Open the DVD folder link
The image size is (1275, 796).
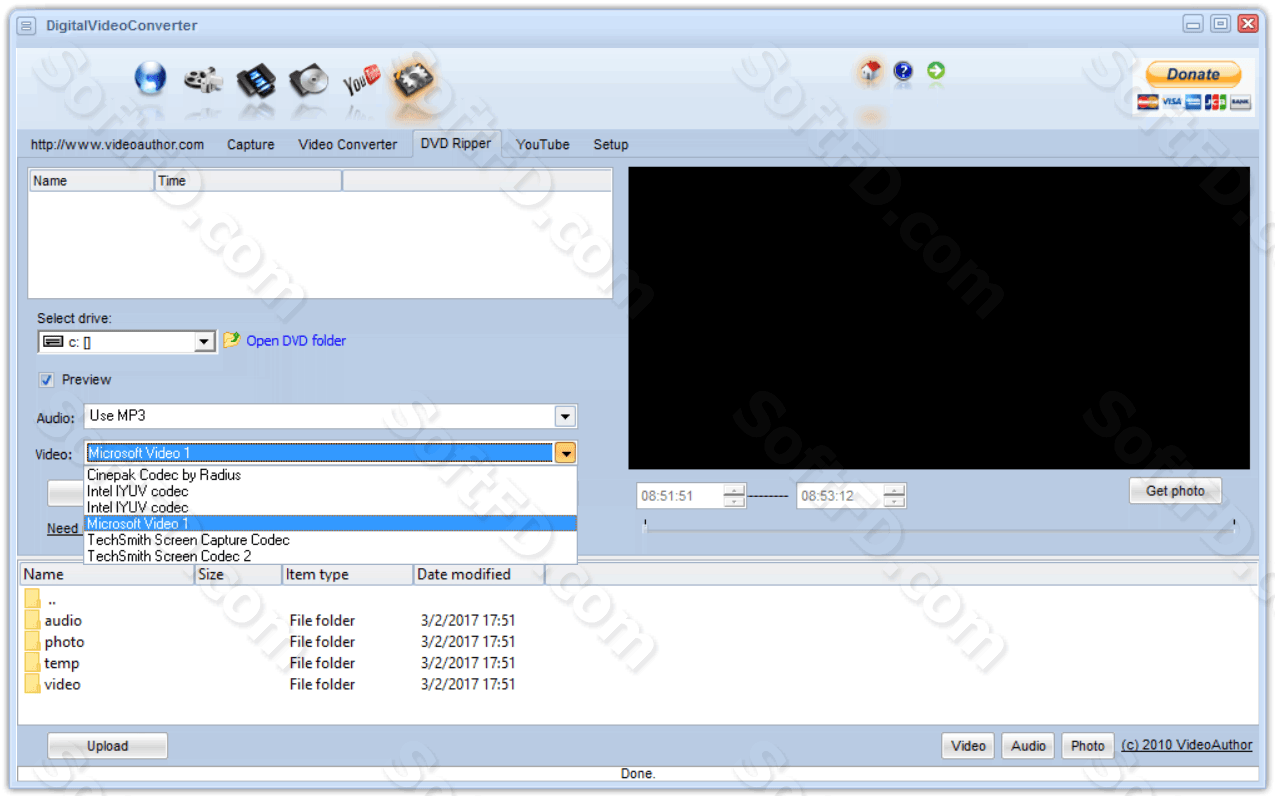(x=296, y=341)
